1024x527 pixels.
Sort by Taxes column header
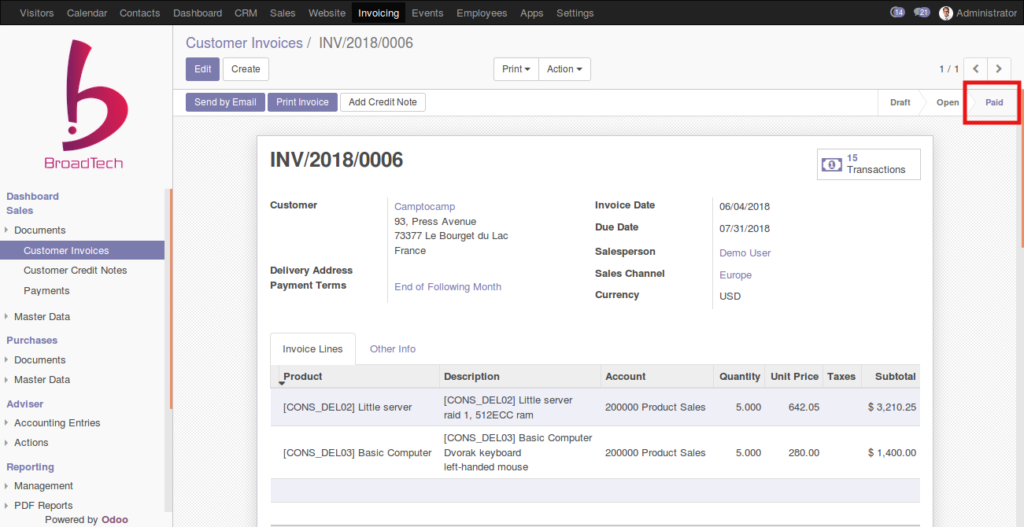[842, 376]
